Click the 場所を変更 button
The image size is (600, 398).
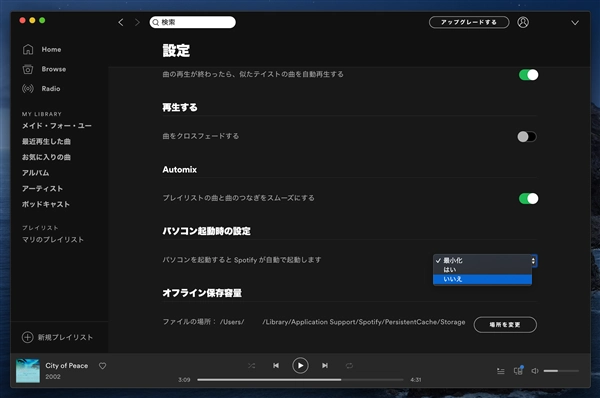pyautogui.click(x=505, y=325)
